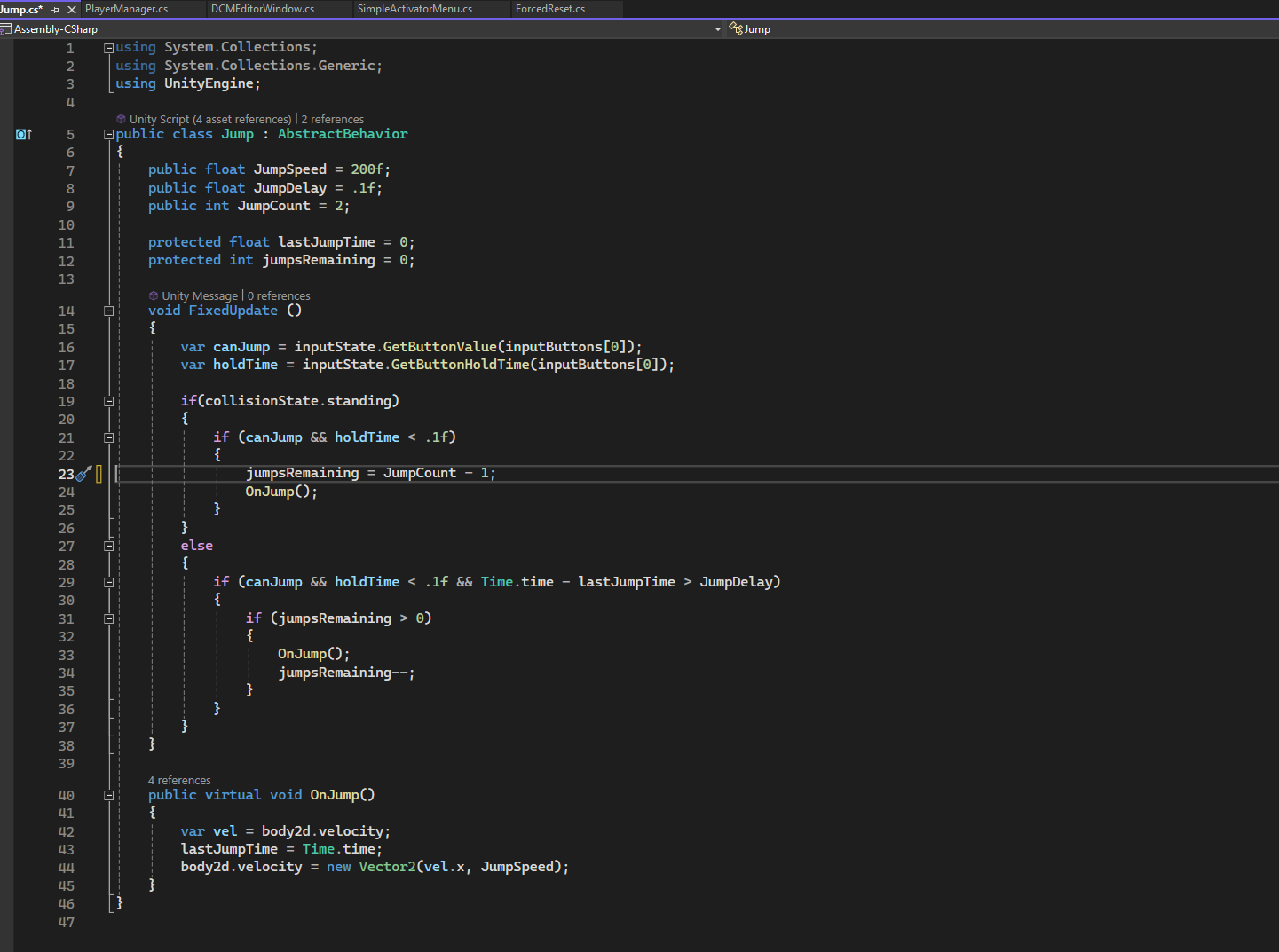Open '4 references' CodeLens above OnJump
The height and width of the screenshot is (952, 1279).
(x=179, y=780)
